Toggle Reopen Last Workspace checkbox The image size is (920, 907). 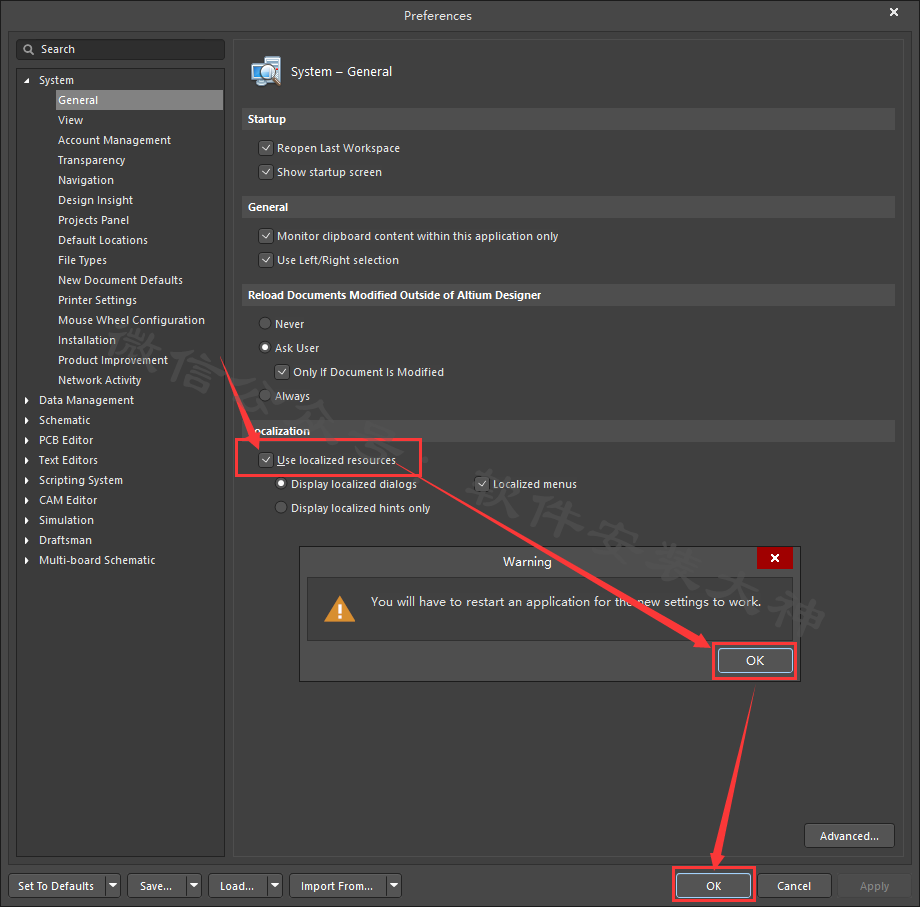pyautogui.click(x=266, y=148)
